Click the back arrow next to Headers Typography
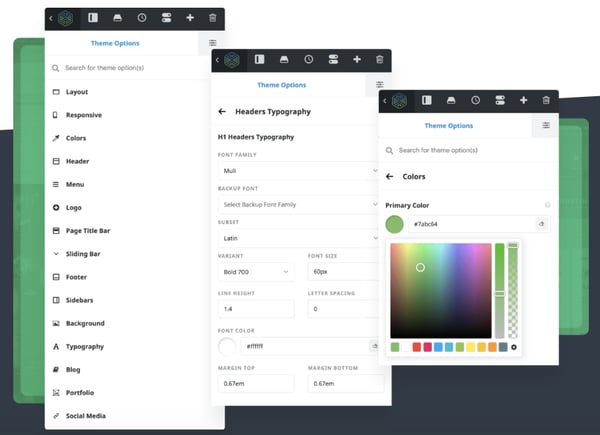Viewport: 600px width, 435px height. coord(222,112)
